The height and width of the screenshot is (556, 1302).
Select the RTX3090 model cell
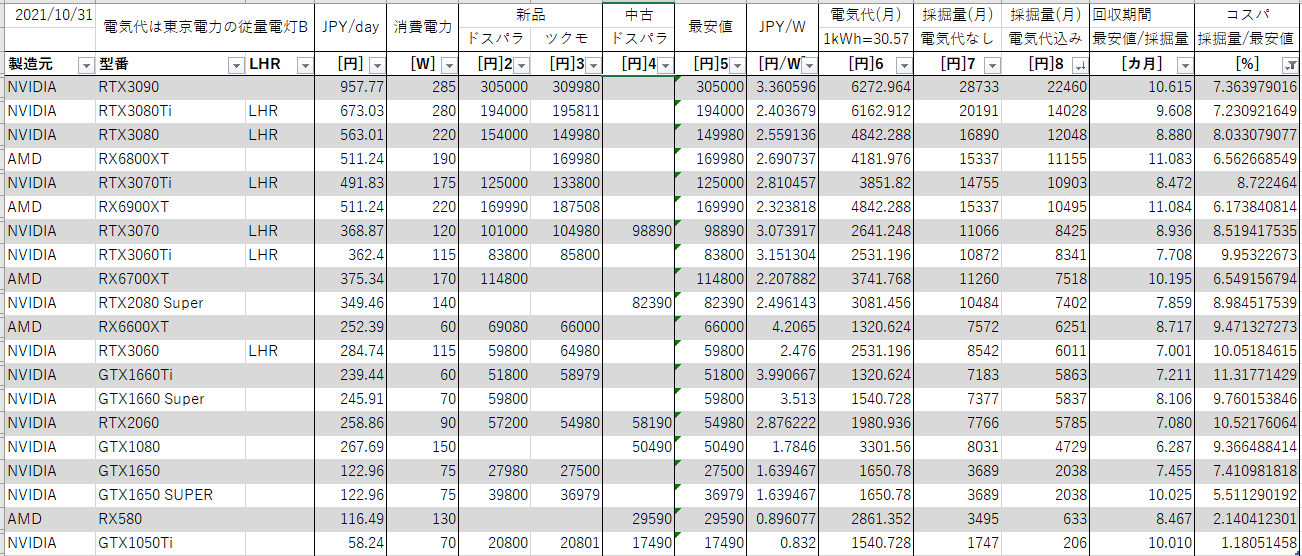pyautogui.click(x=170, y=87)
